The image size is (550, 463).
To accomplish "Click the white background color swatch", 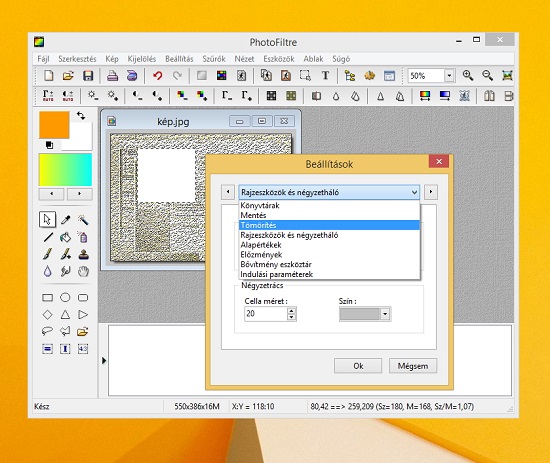I will point(81,139).
